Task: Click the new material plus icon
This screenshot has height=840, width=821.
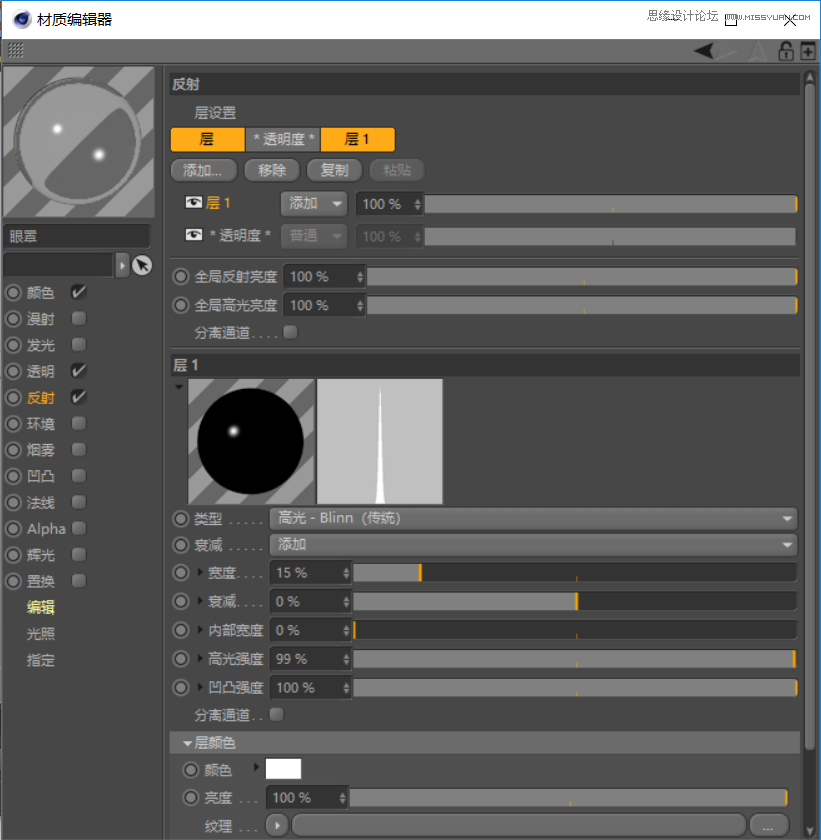Action: pyautogui.click(x=807, y=50)
